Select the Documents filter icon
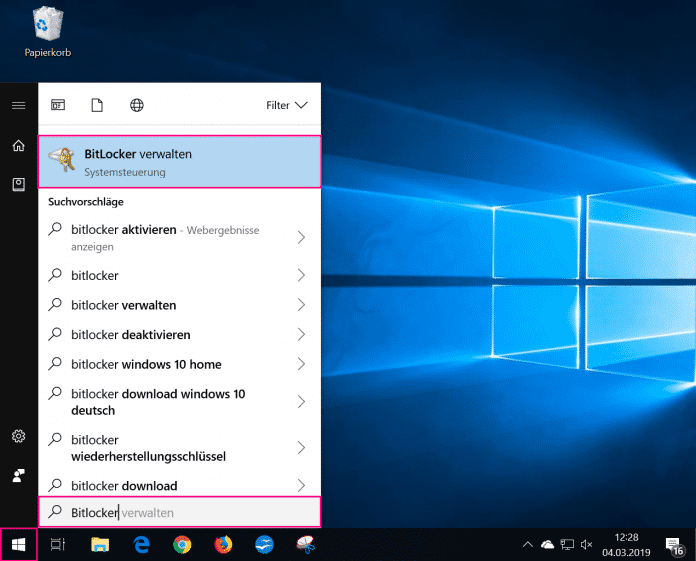 (x=97, y=105)
